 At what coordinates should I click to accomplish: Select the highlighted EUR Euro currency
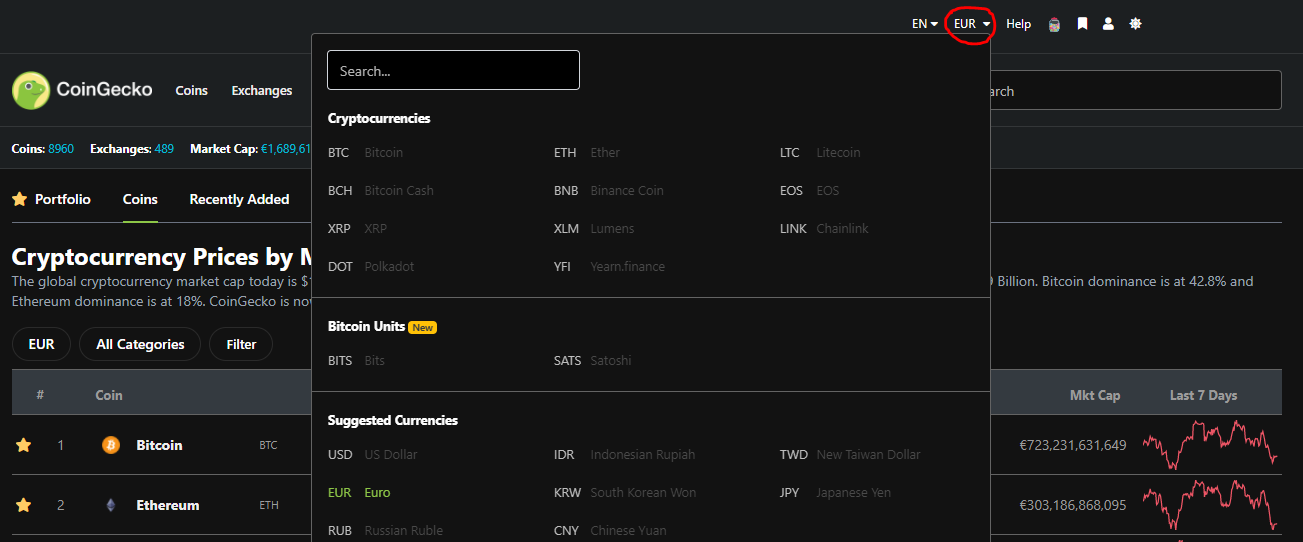(359, 493)
